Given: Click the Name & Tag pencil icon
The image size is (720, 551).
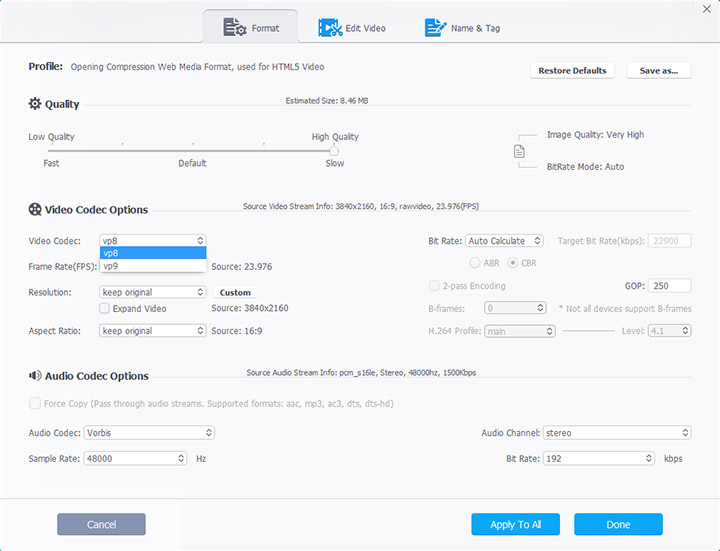Looking at the screenshot, I should tap(435, 28).
